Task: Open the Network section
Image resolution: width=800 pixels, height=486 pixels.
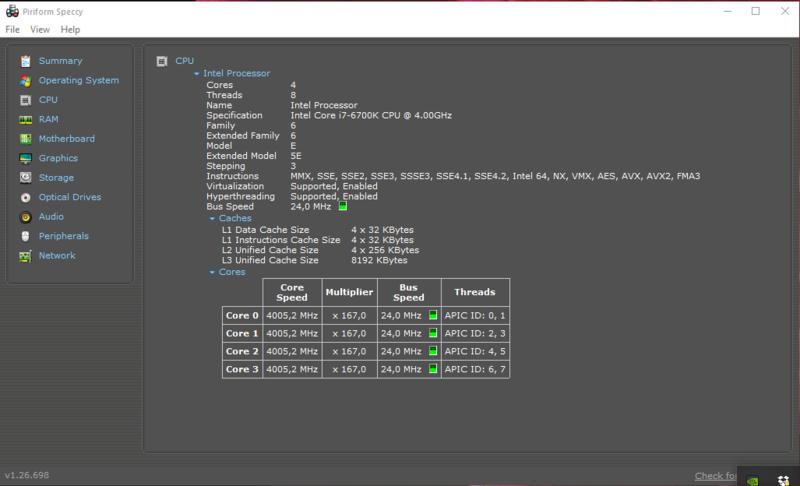Action: [57, 255]
